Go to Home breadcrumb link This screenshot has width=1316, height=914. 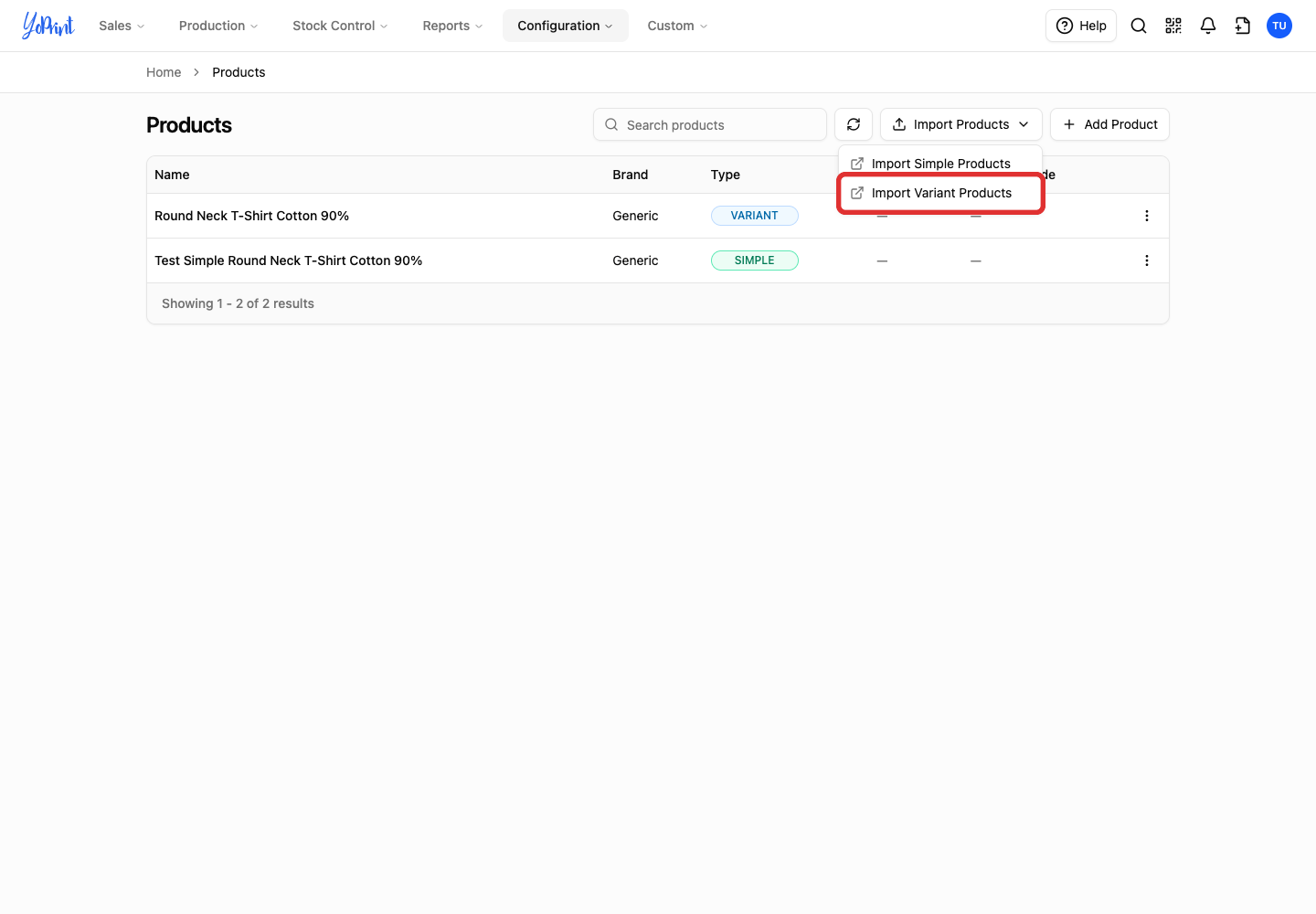click(164, 72)
